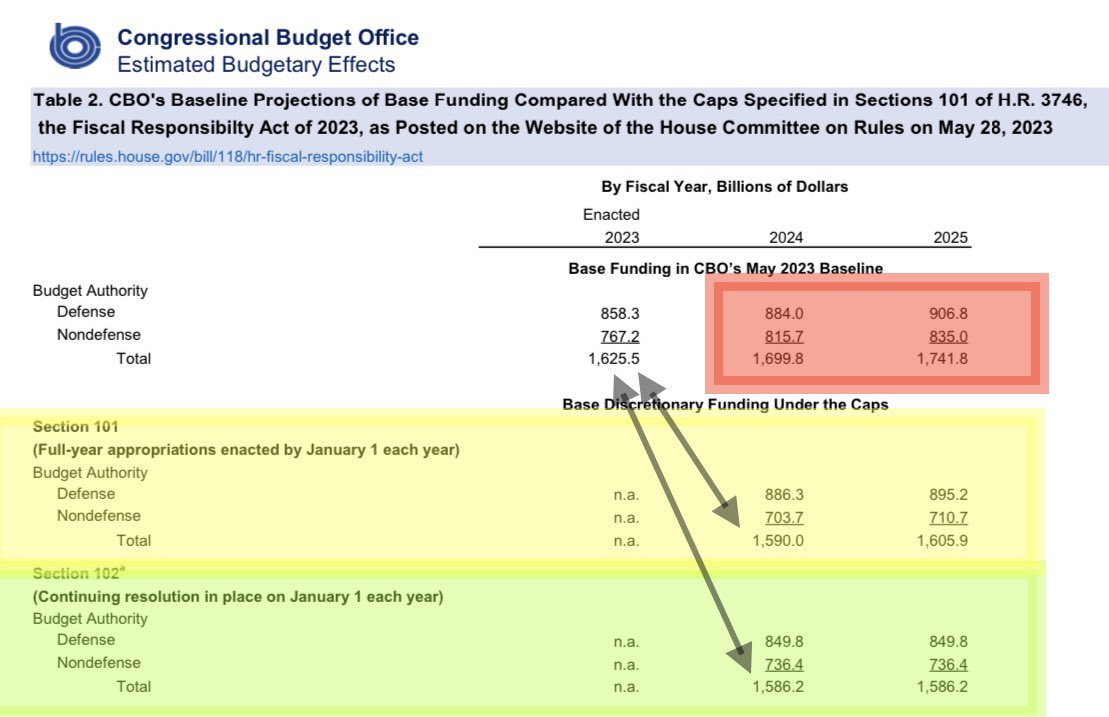The width and height of the screenshot is (1109, 717).
Task: Select the 710.7 Section 101 nondefense value
Action: (948, 518)
